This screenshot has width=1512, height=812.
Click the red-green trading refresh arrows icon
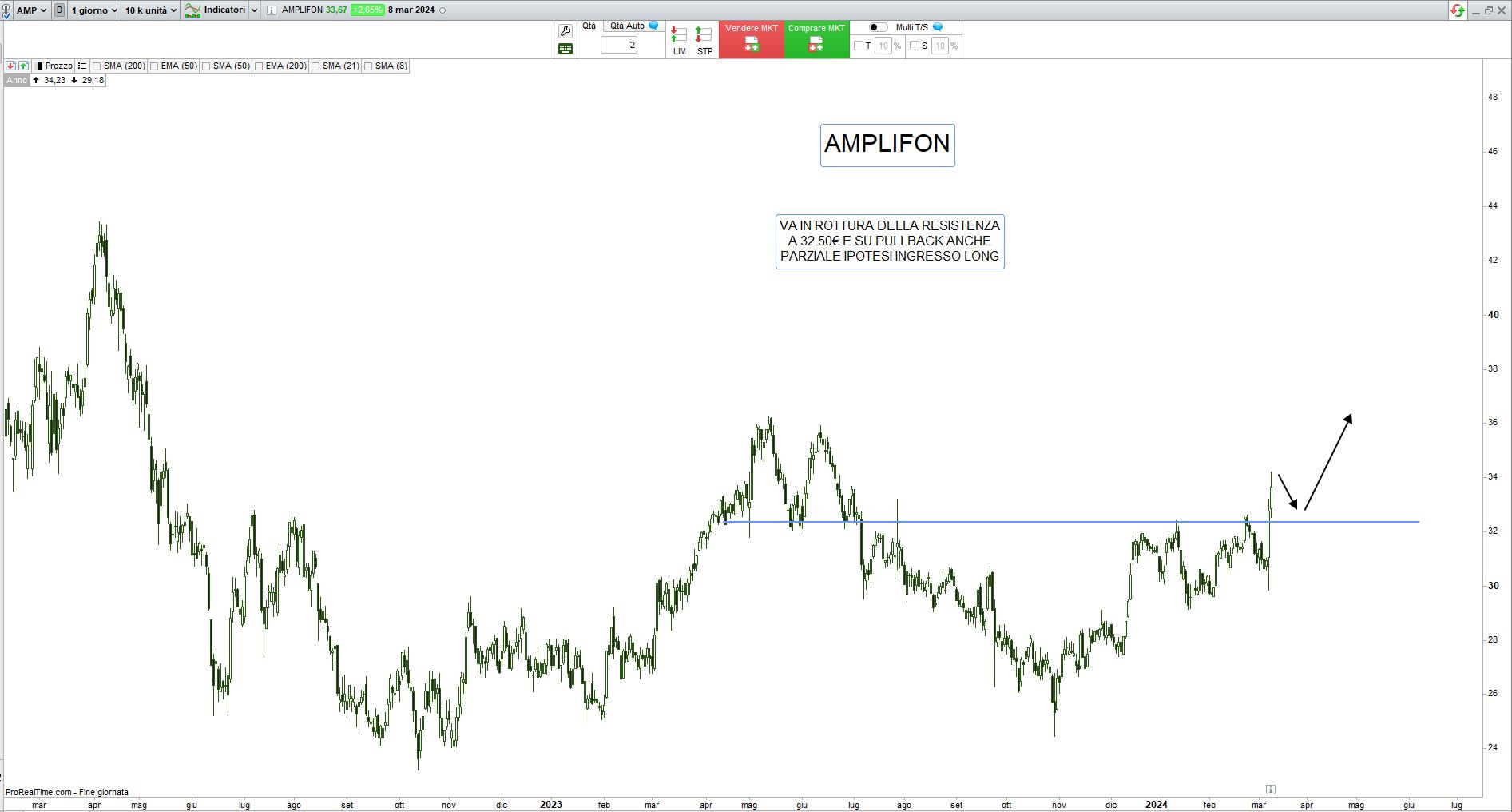(x=1458, y=10)
